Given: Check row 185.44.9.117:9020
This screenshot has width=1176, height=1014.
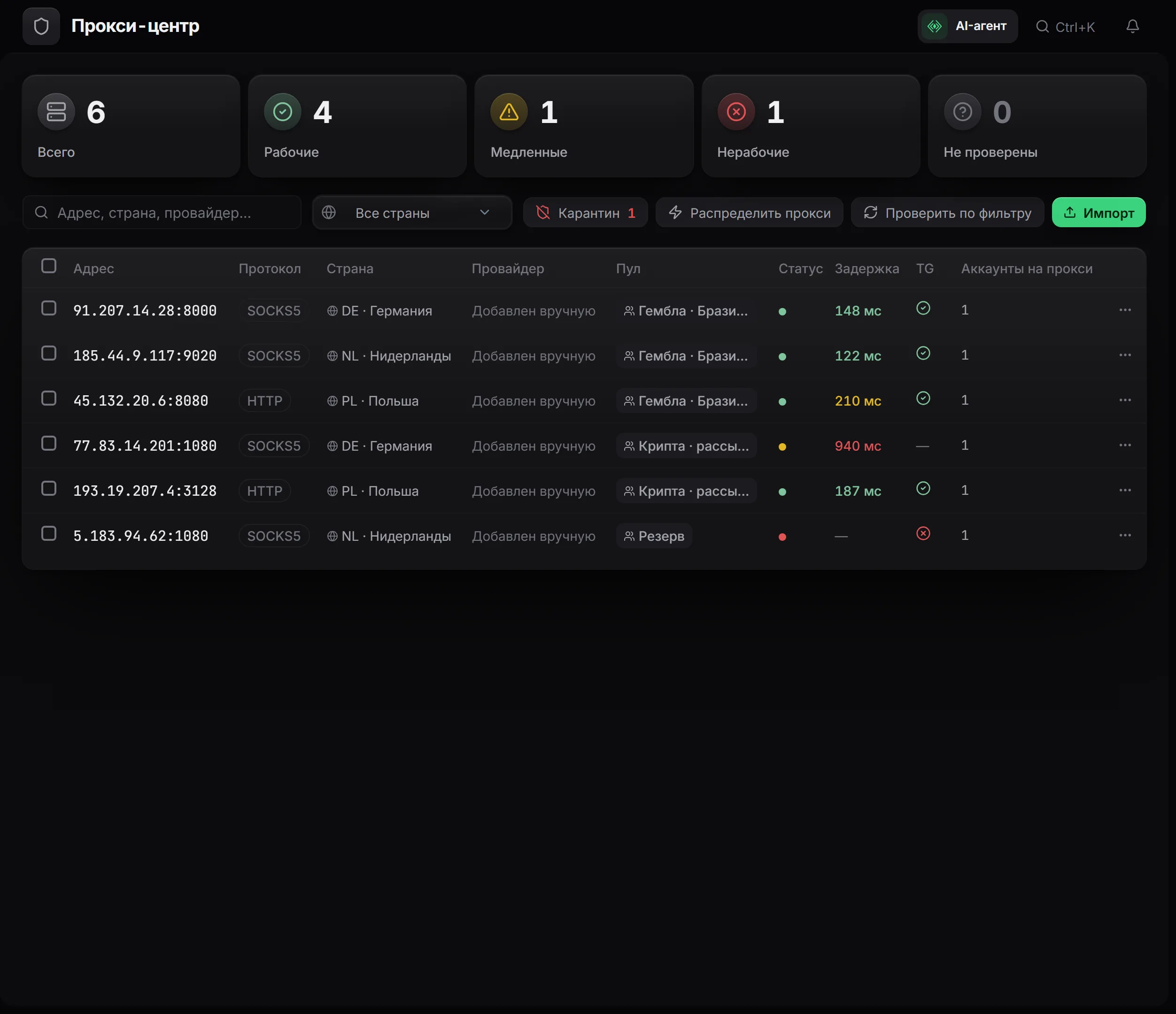Looking at the screenshot, I should click(x=49, y=353).
